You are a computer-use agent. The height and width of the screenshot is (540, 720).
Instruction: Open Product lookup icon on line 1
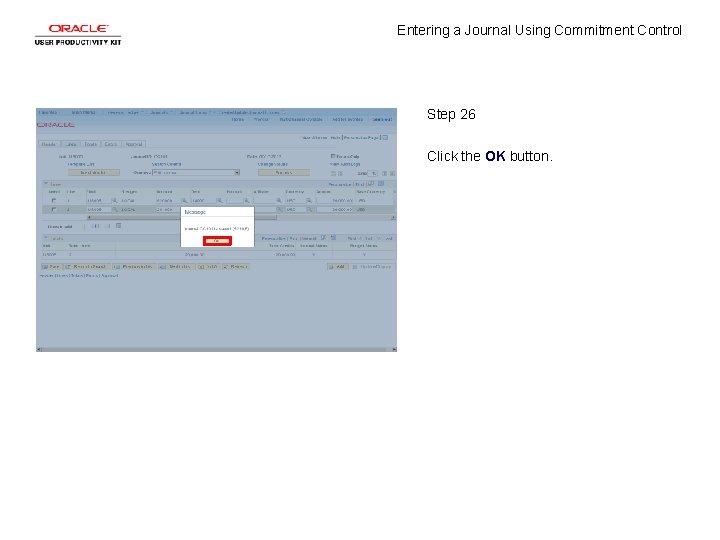click(247, 201)
